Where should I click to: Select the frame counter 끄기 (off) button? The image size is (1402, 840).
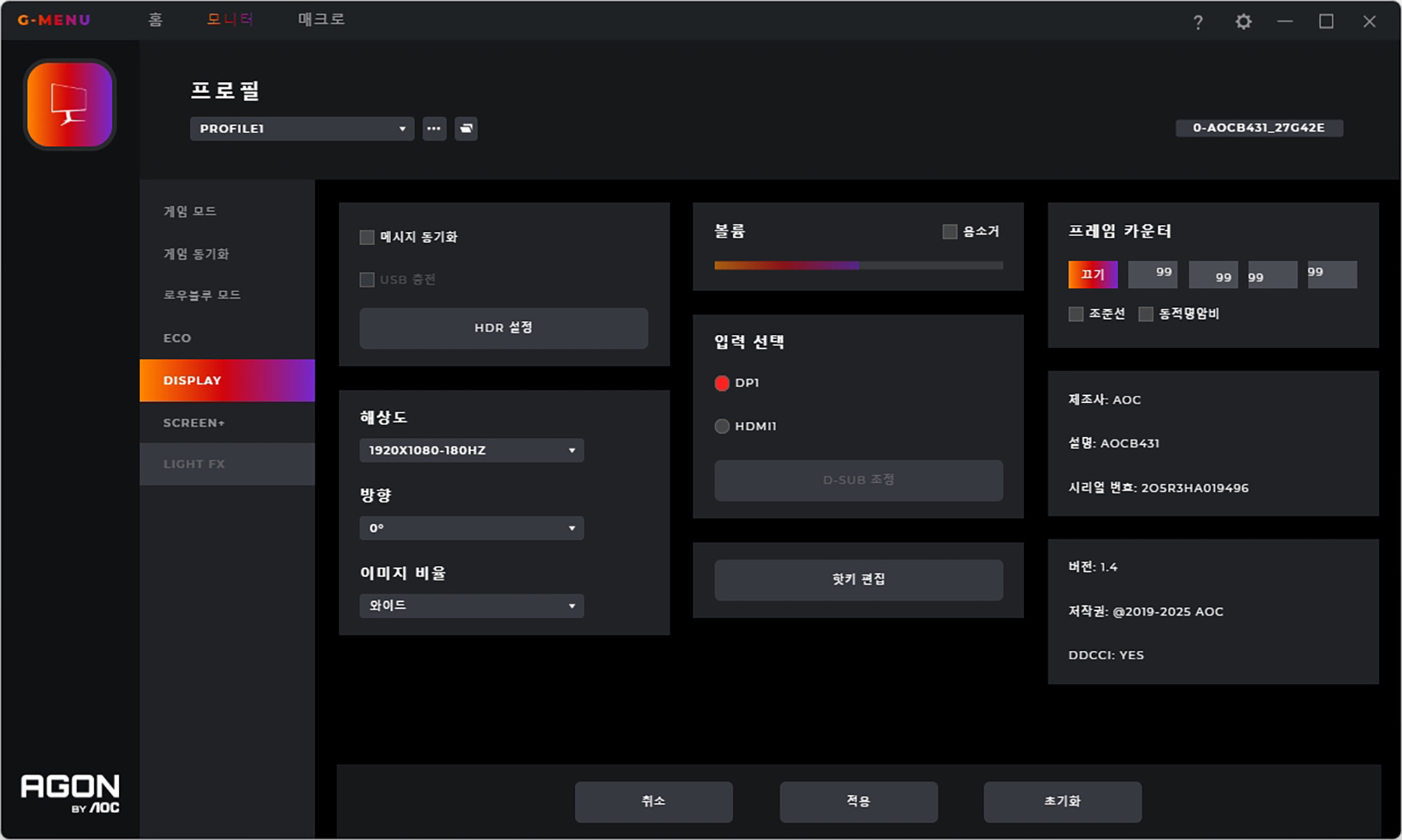pyautogui.click(x=1092, y=275)
